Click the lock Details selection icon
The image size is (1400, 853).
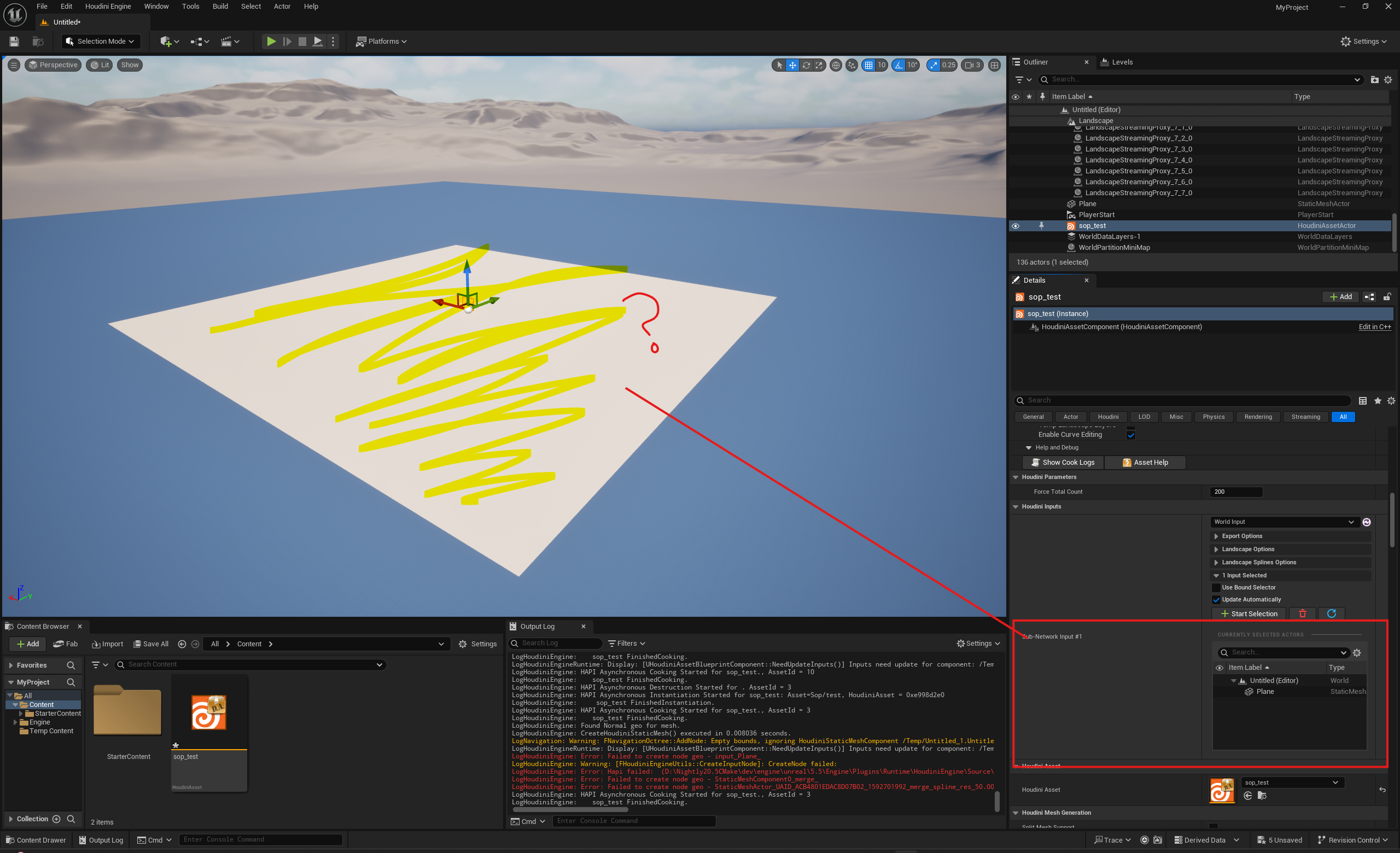pos(1387,297)
